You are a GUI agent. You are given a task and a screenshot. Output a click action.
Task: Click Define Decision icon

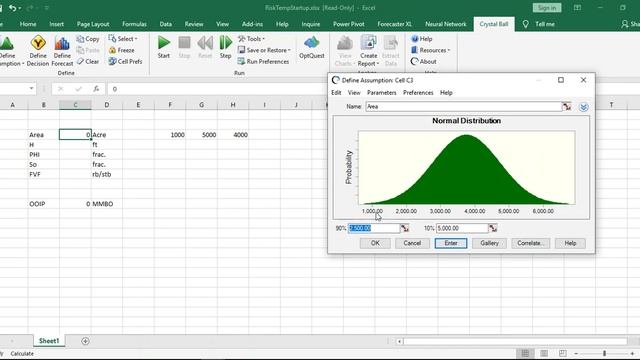point(38,51)
